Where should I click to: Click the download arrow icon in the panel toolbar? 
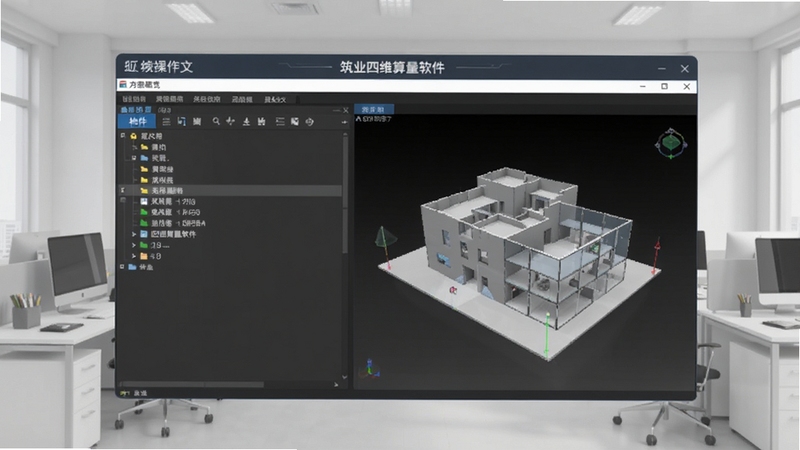coord(246,121)
